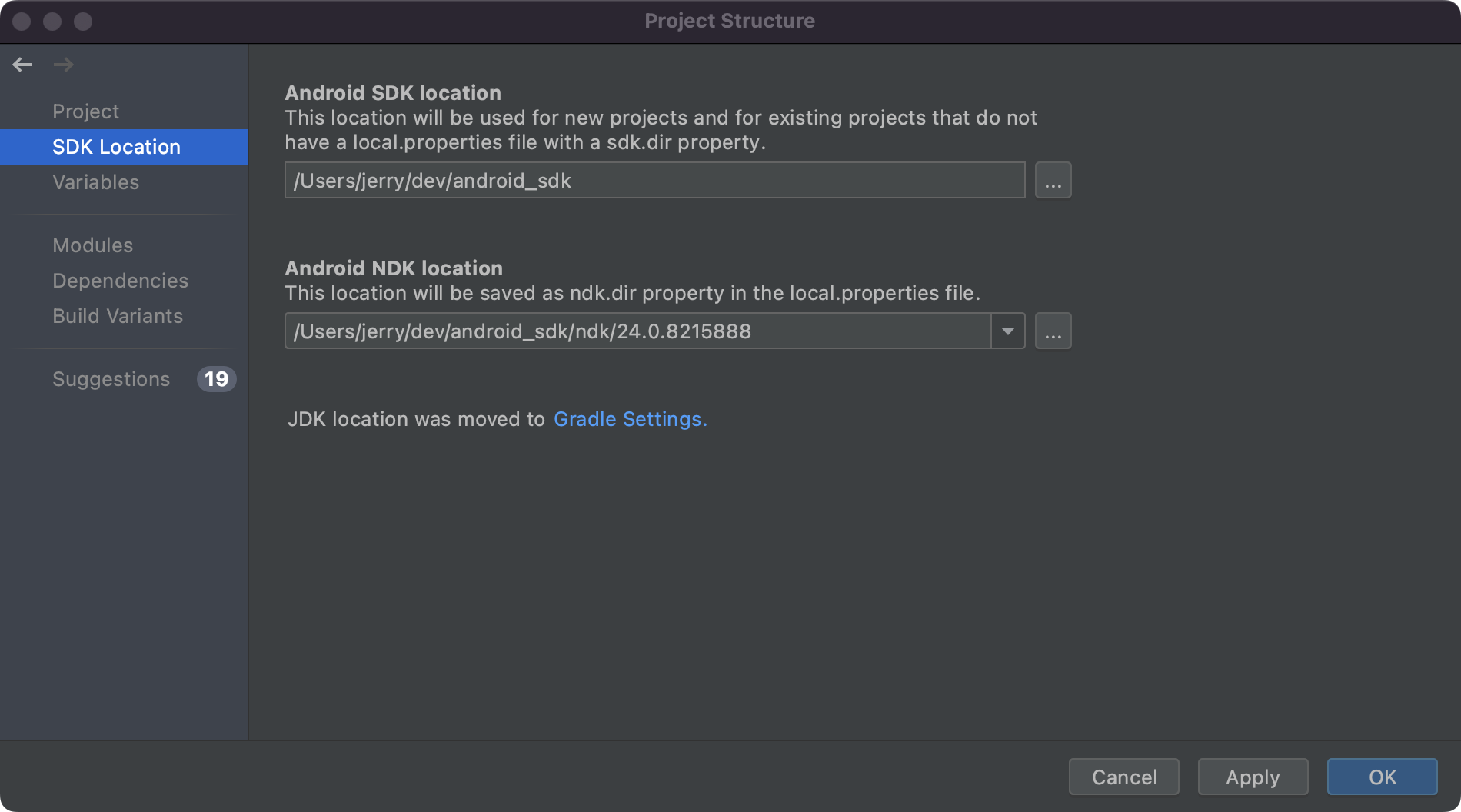1461x812 pixels.
Task: Click the Cancel button
Action: point(1123,777)
